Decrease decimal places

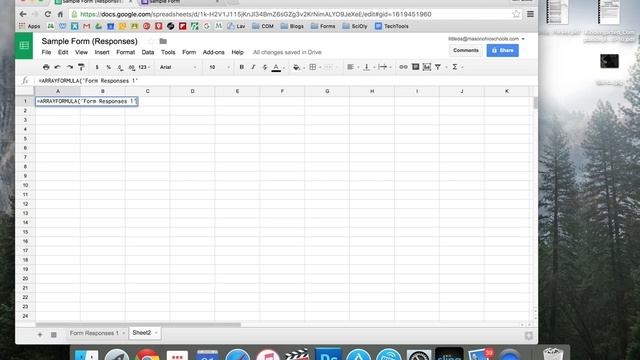tap(120, 67)
